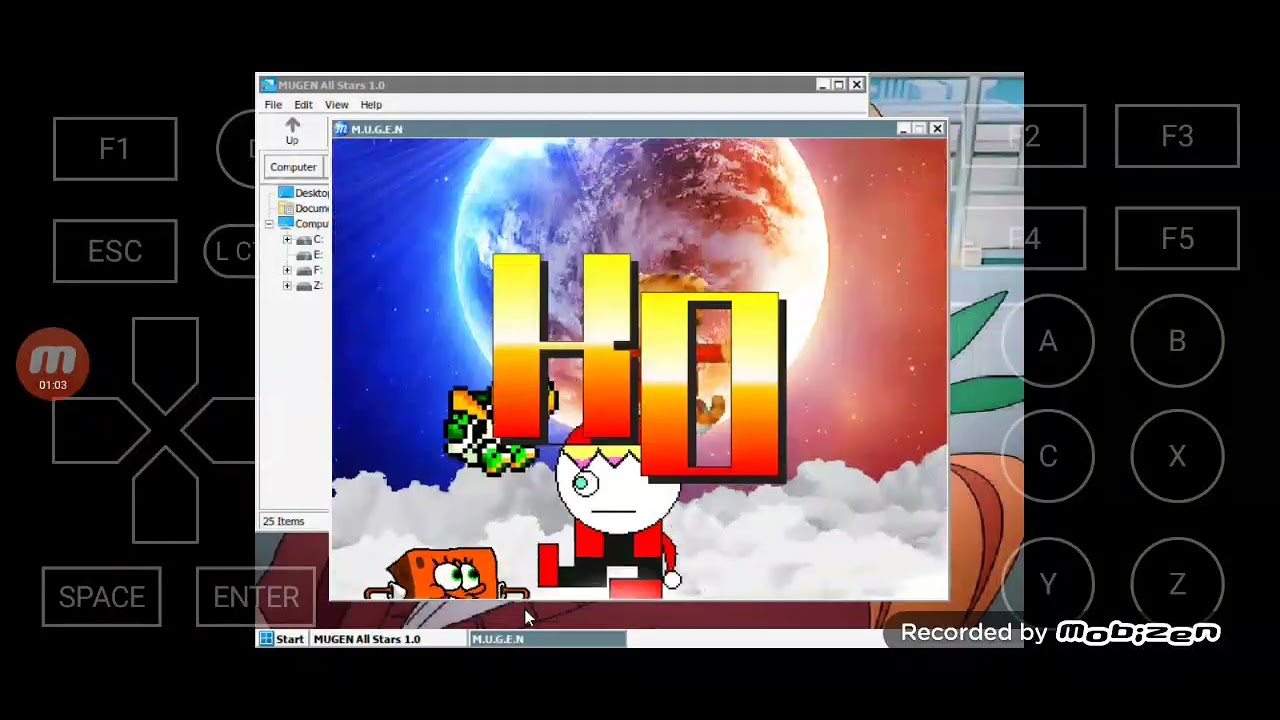Tap the B gamepad button
Image resolution: width=1280 pixels, height=720 pixels.
(1177, 342)
